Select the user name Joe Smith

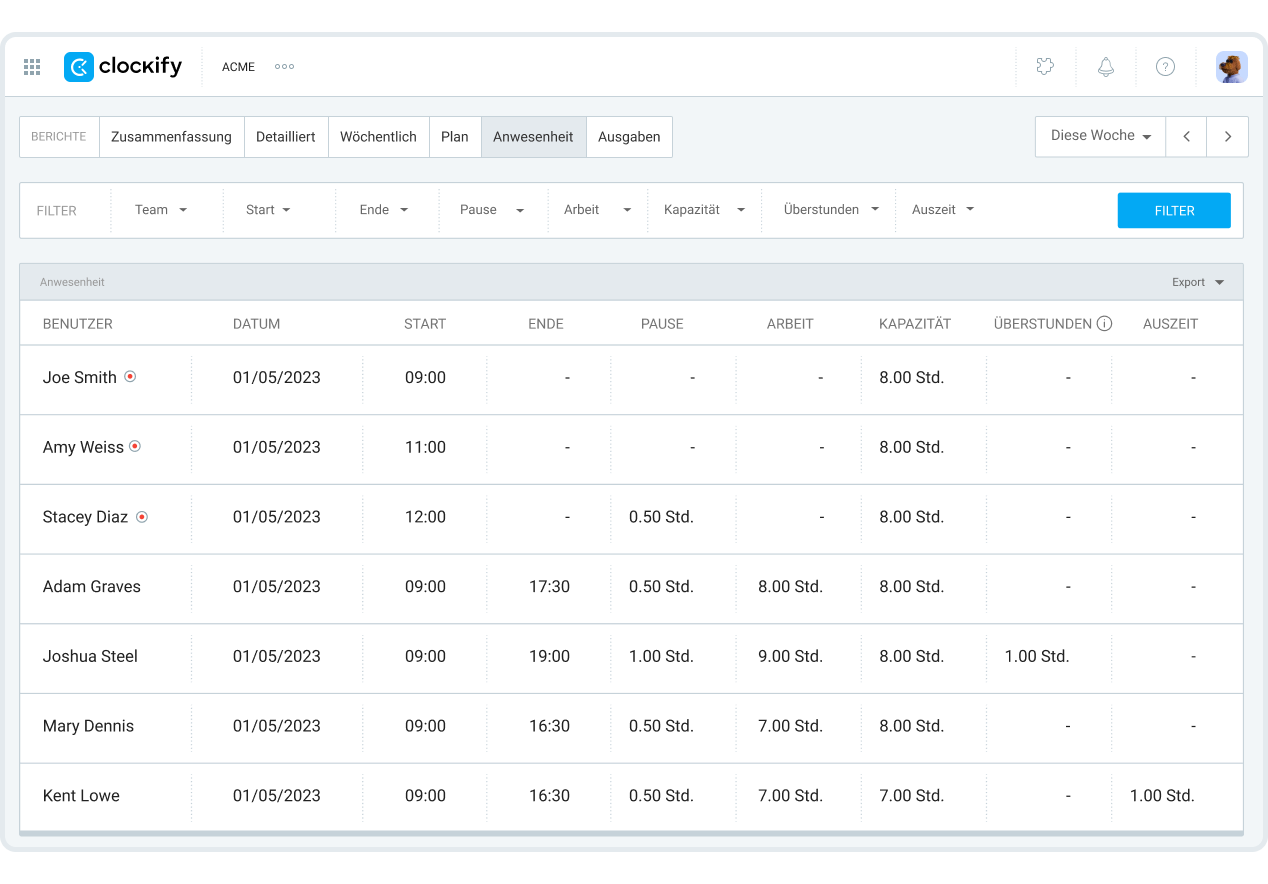(80, 377)
